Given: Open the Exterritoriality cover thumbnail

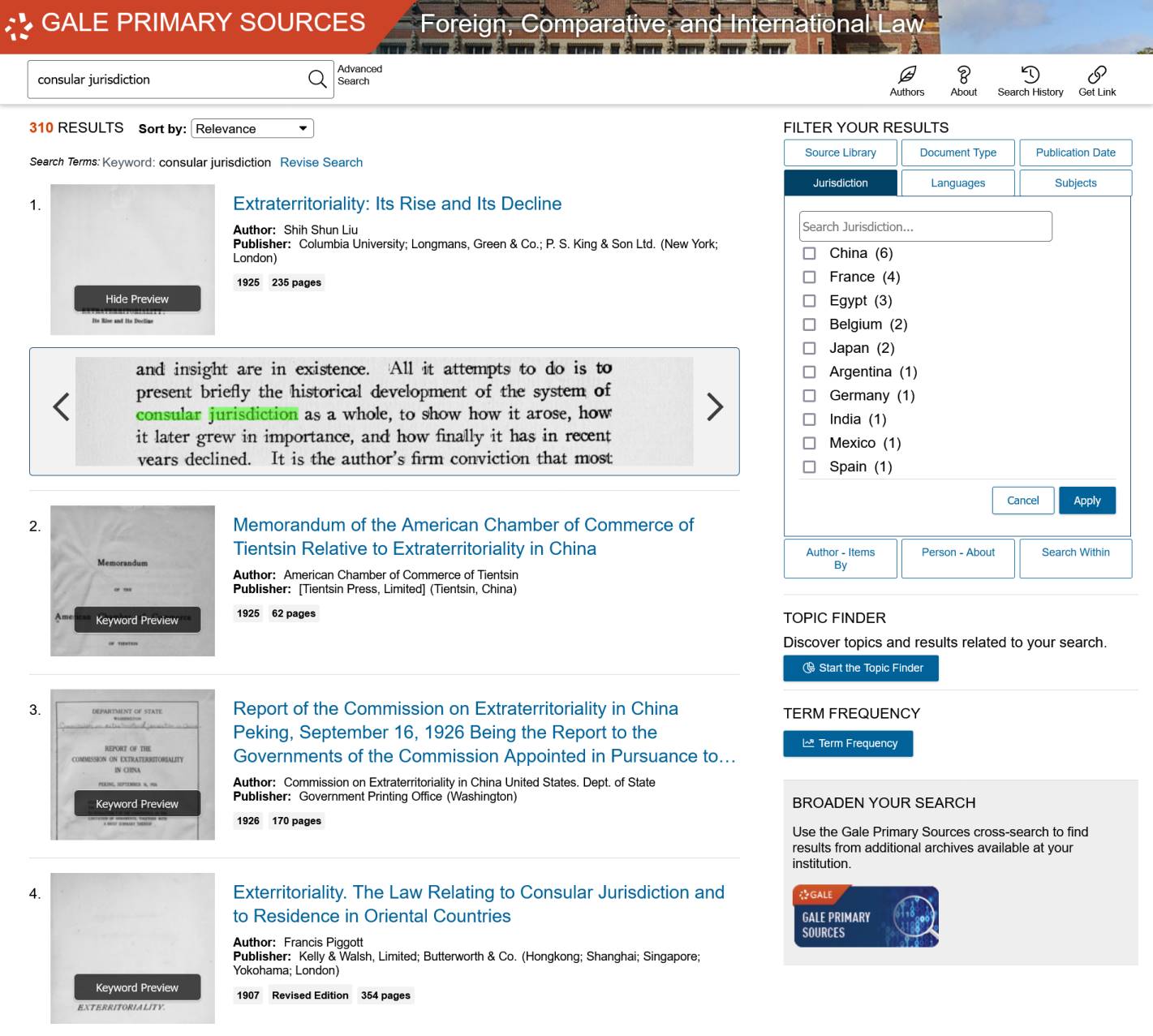Looking at the screenshot, I should [132, 948].
